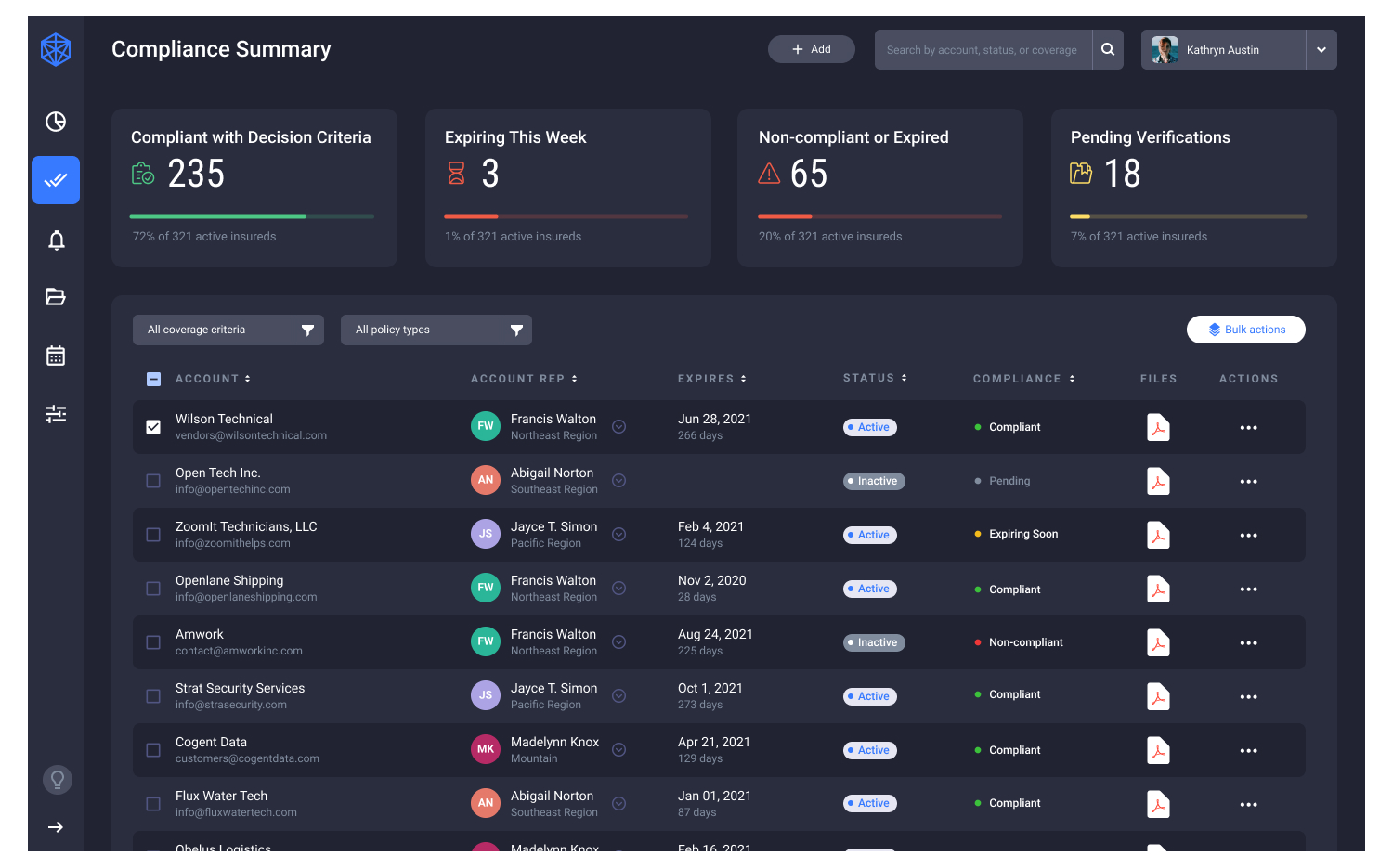Expand rep dropdown for Cogent Data row
1393x868 pixels.
[x=619, y=750]
